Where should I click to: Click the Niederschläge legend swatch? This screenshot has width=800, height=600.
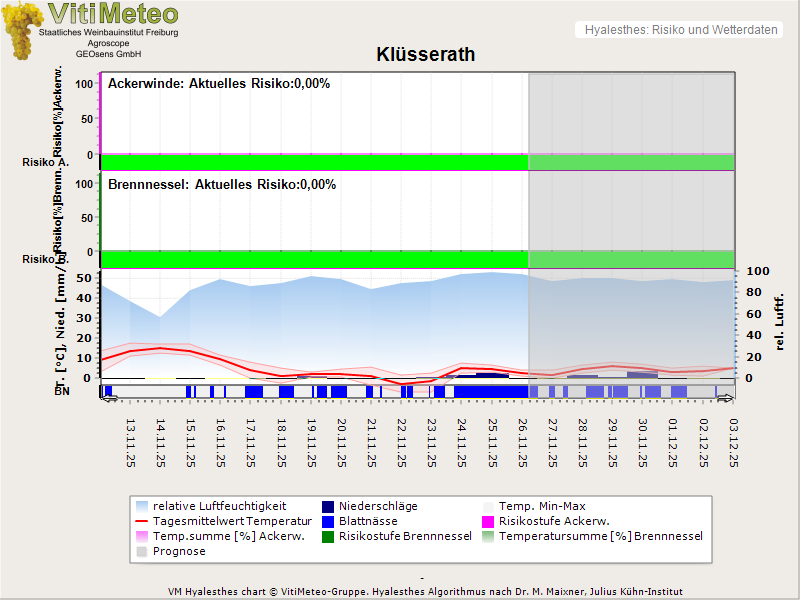[328, 507]
